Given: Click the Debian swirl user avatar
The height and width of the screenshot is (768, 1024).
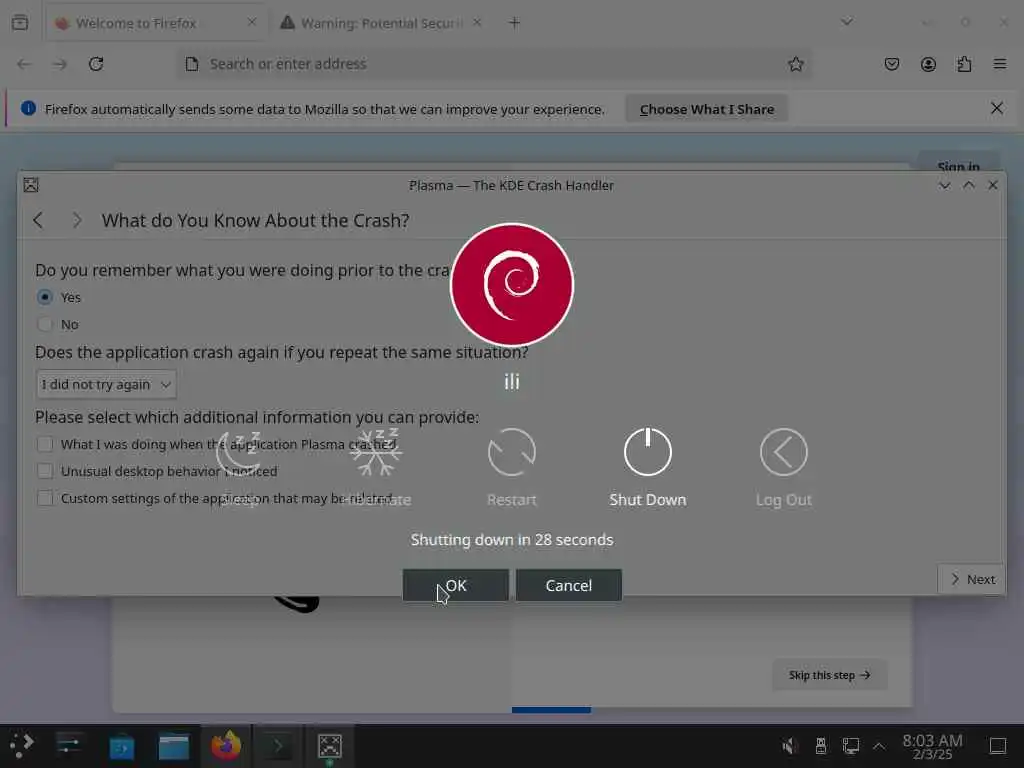Looking at the screenshot, I should [x=512, y=285].
